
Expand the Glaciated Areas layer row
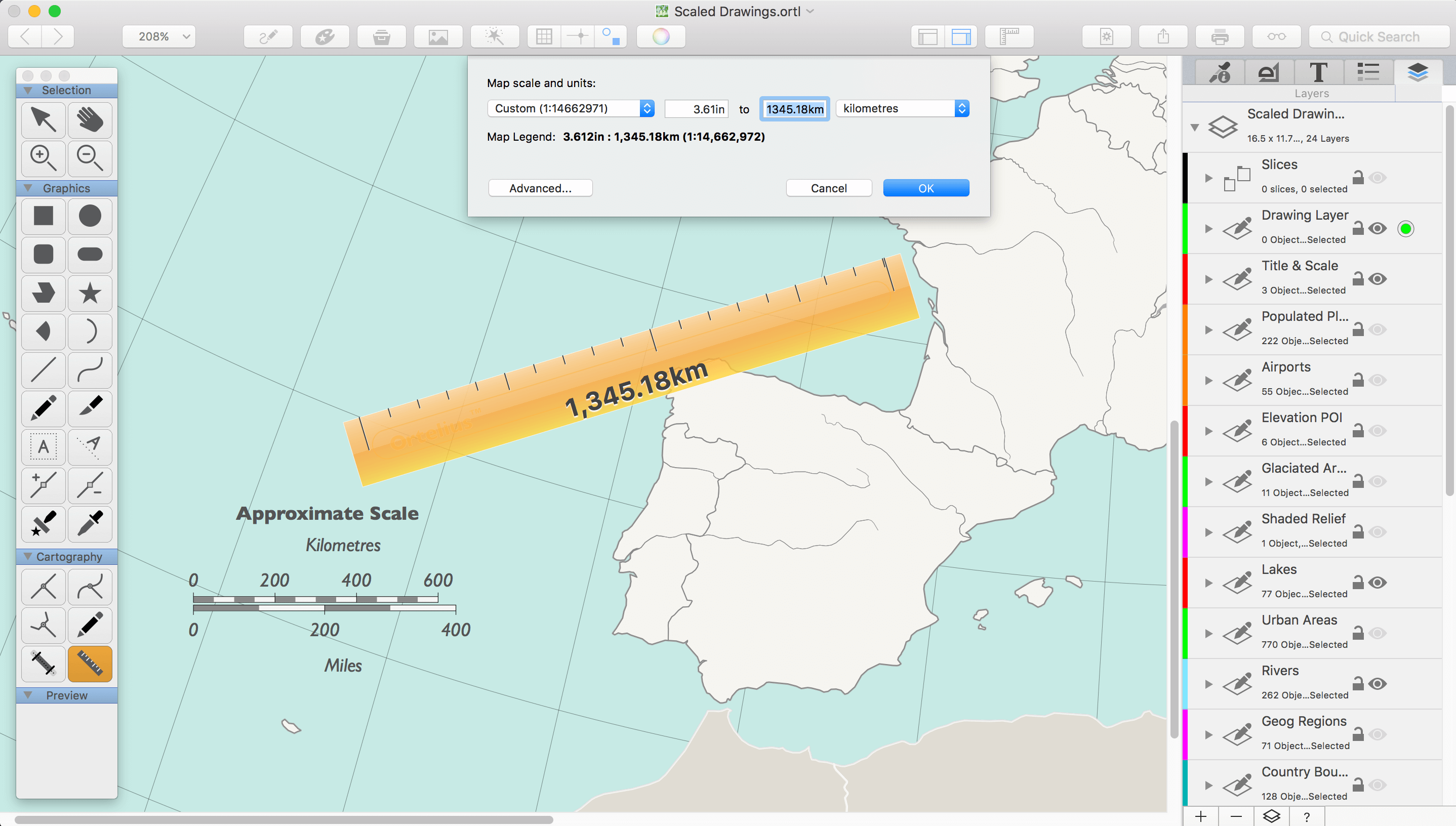click(1208, 482)
